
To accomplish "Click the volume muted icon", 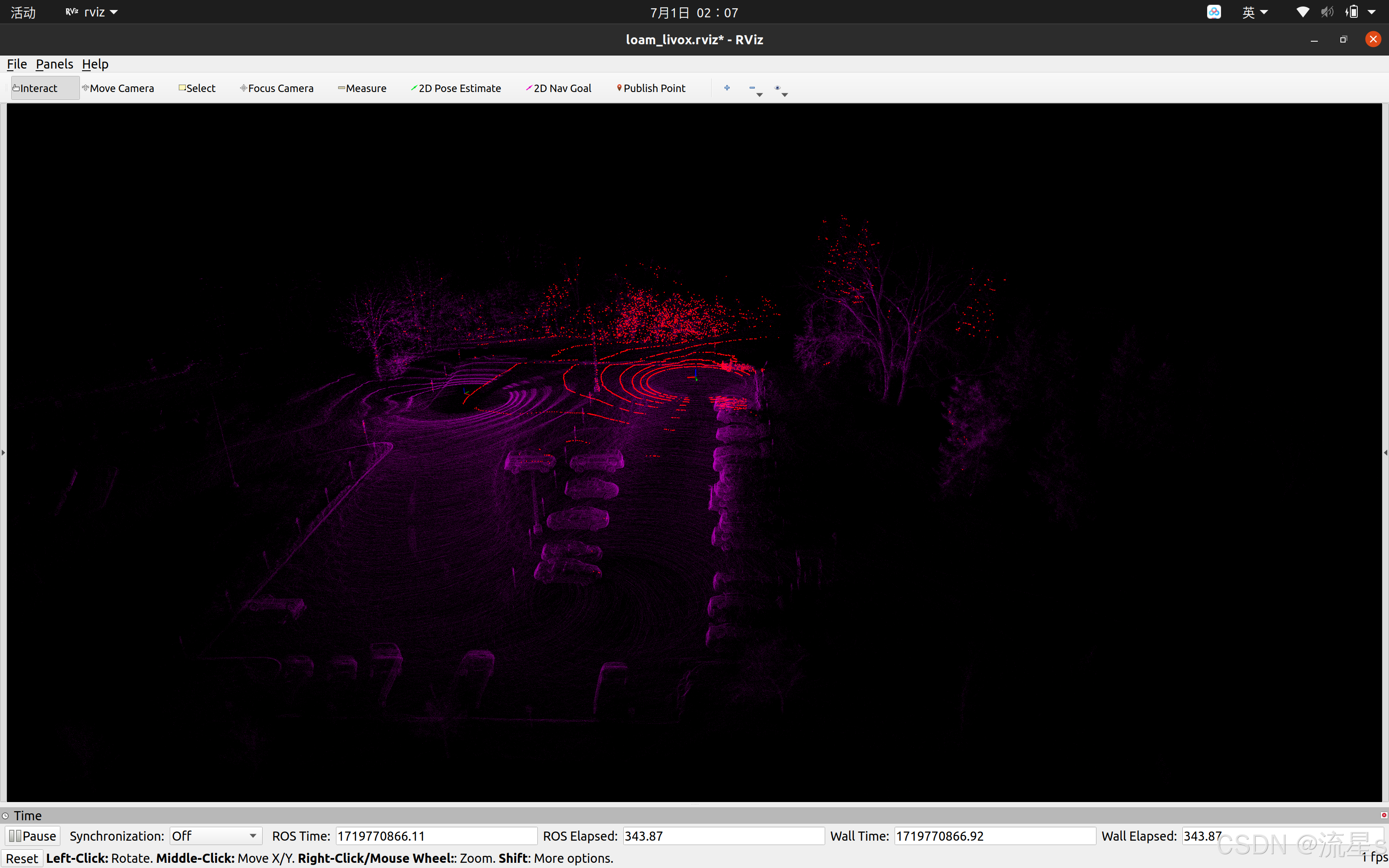I will [x=1327, y=12].
